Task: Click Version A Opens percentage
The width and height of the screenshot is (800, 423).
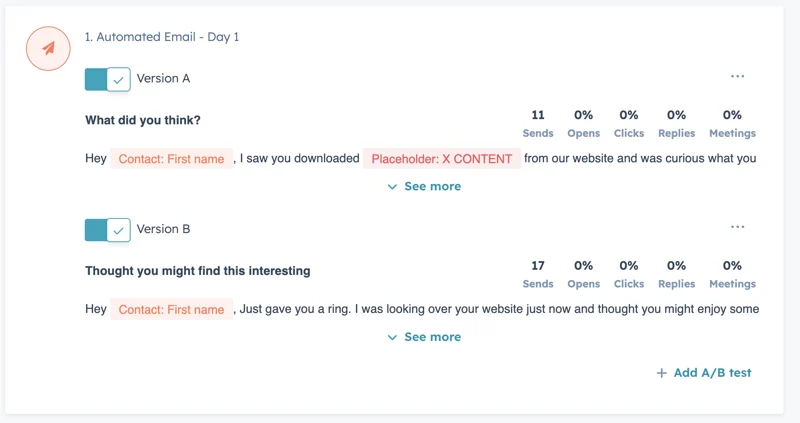Action: 584,115
